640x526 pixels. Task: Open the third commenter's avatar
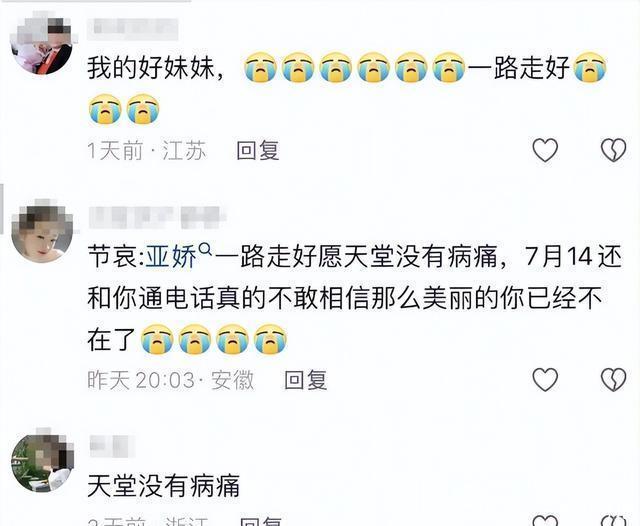(43, 460)
